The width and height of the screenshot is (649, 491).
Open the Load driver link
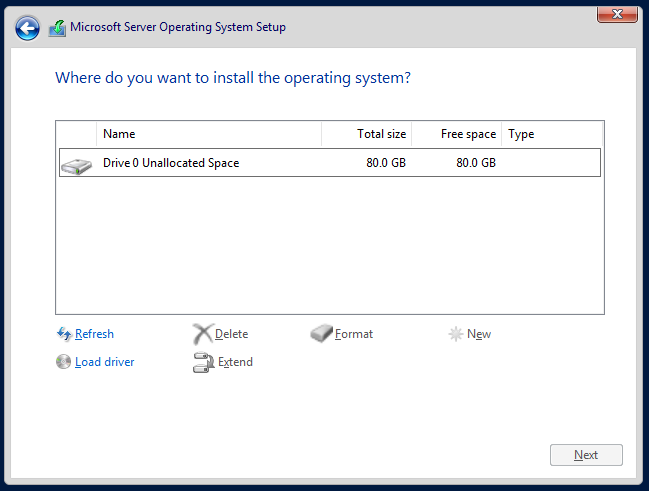(105, 362)
